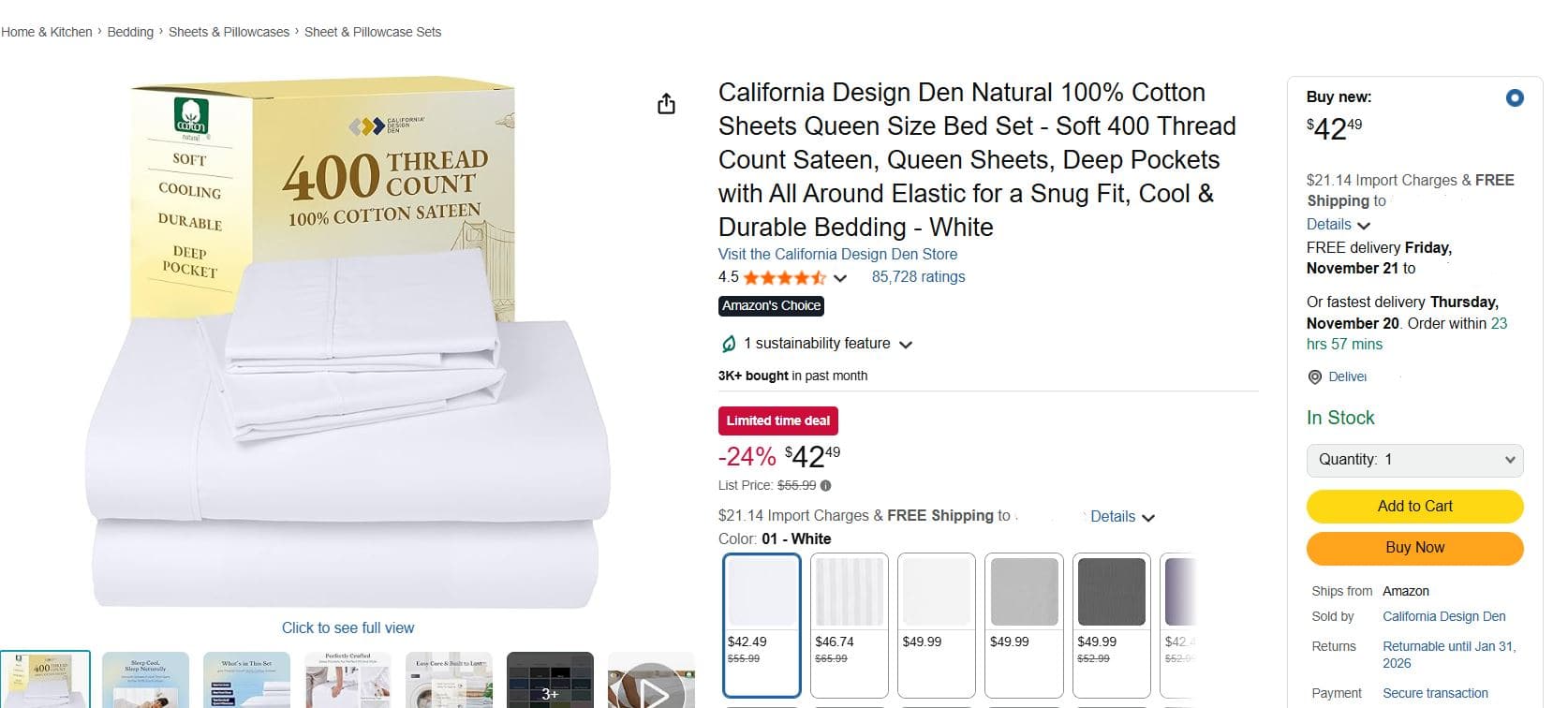The height and width of the screenshot is (708, 1568).
Task: Click the List Price info icon
Action: [825, 485]
